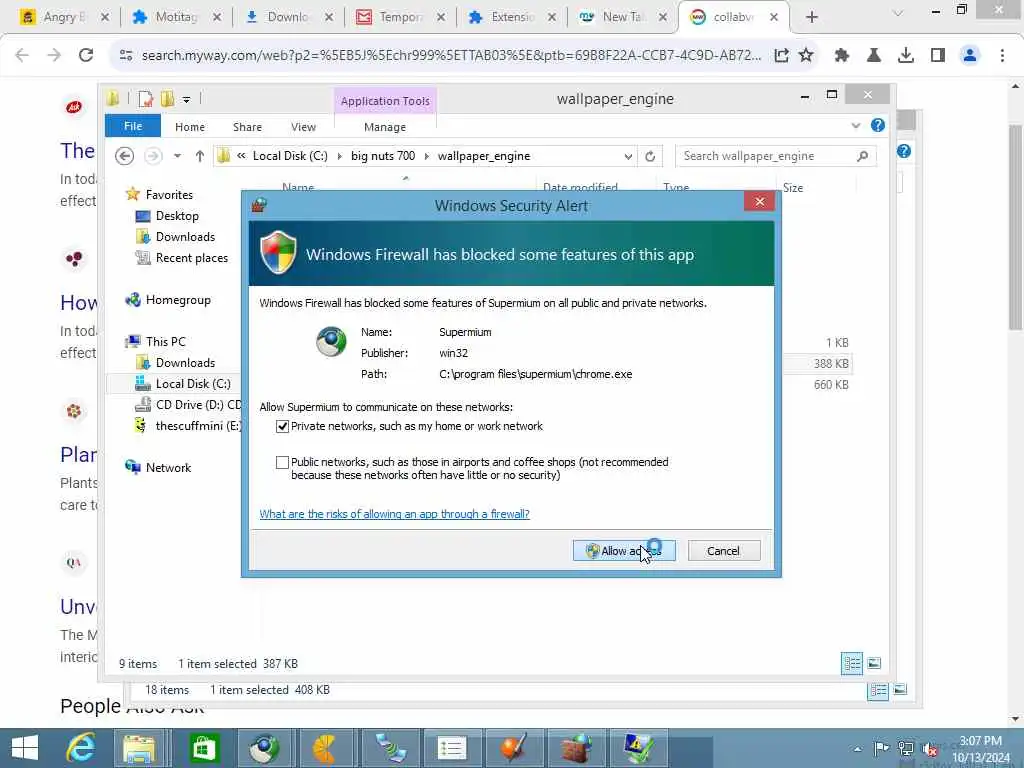Go back in the browser
The image size is (1024, 768).
coord(22,56)
